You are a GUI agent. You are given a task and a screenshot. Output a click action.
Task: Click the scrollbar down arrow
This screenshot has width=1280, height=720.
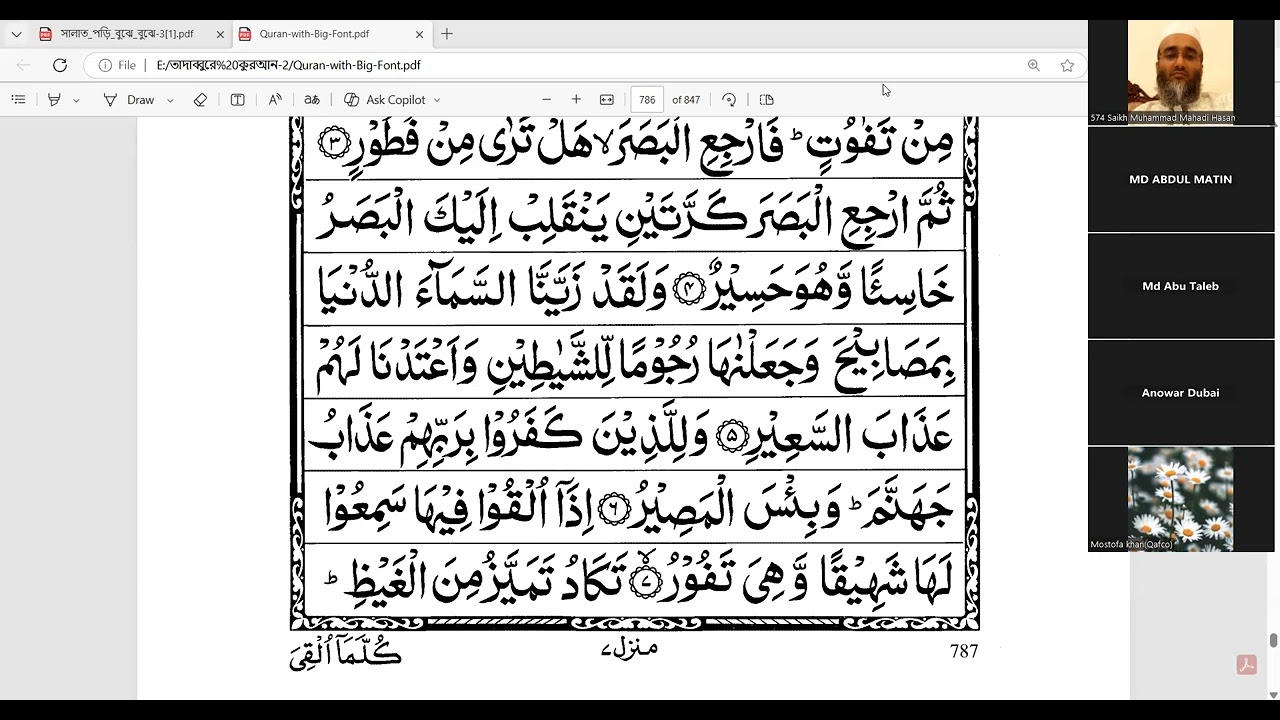1273,694
